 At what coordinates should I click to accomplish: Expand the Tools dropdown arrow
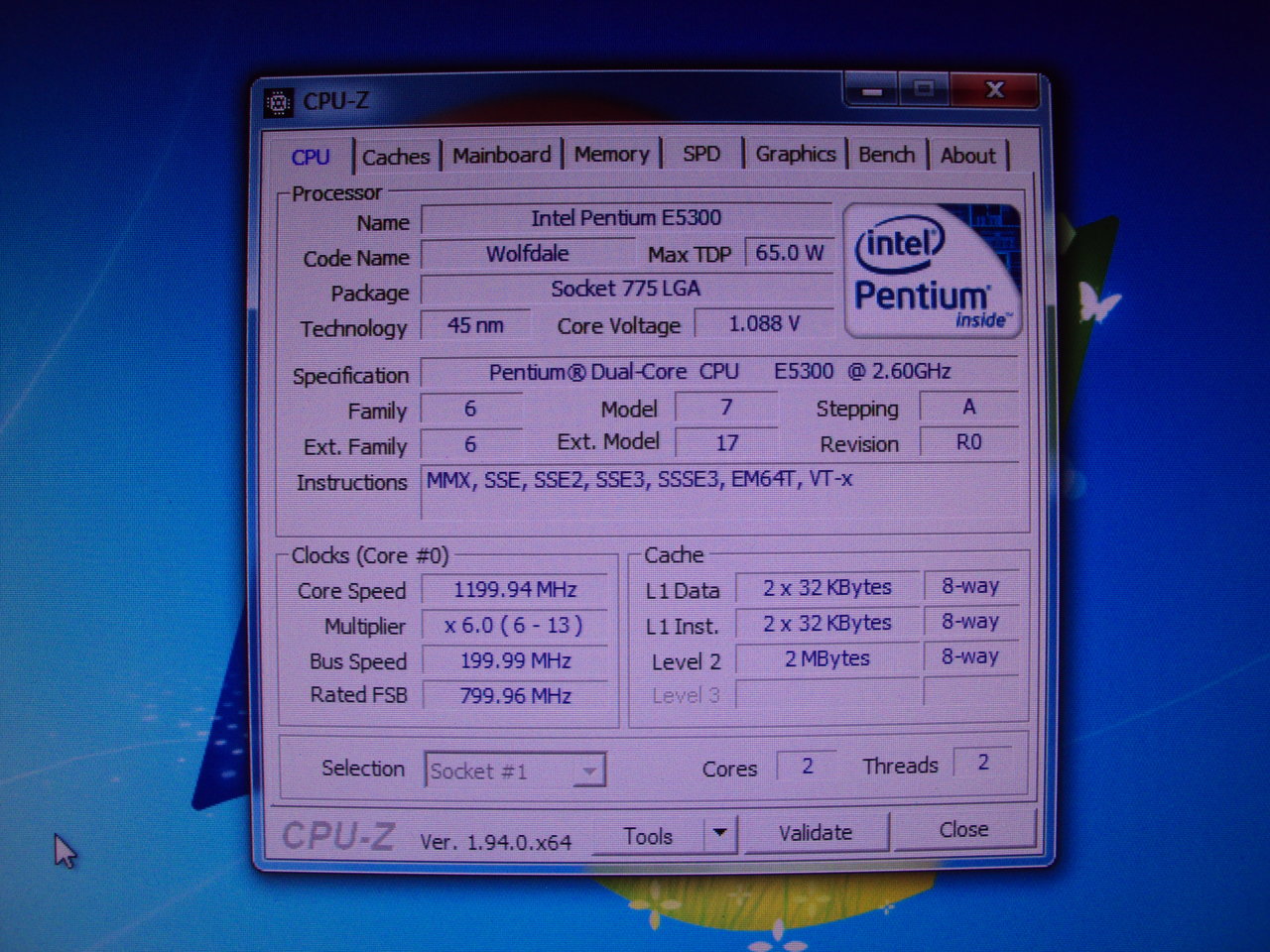[x=720, y=834]
